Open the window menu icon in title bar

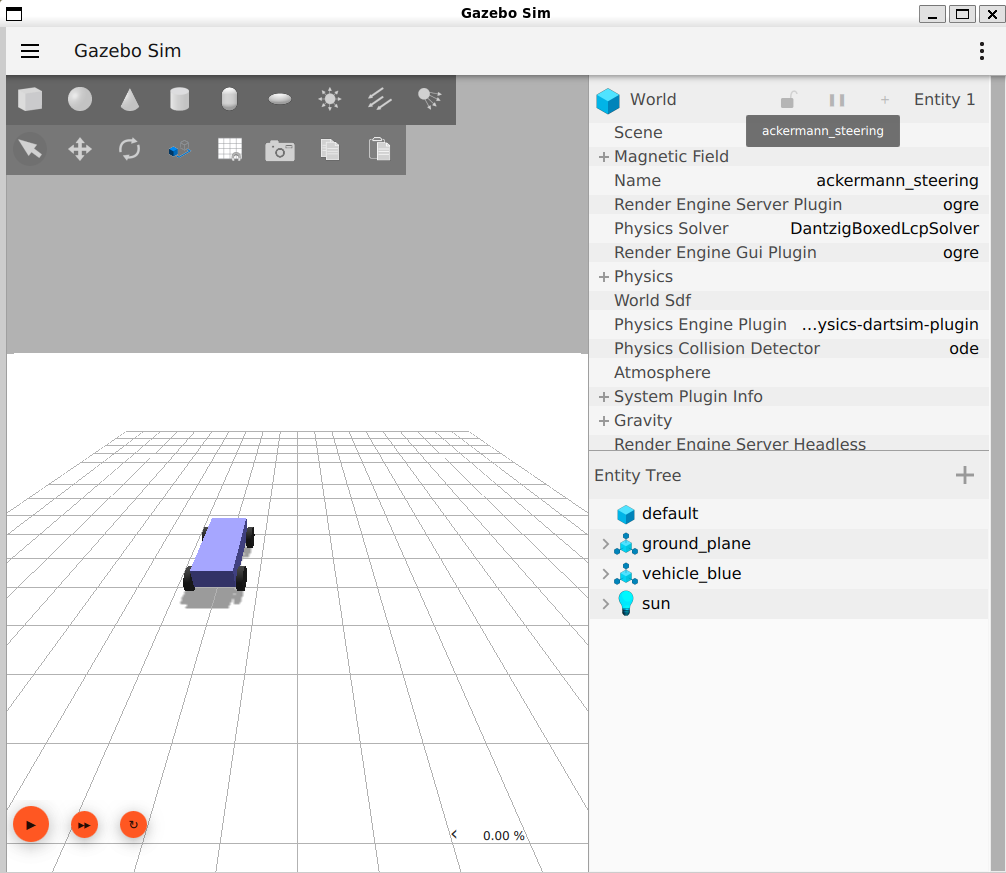coord(13,13)
